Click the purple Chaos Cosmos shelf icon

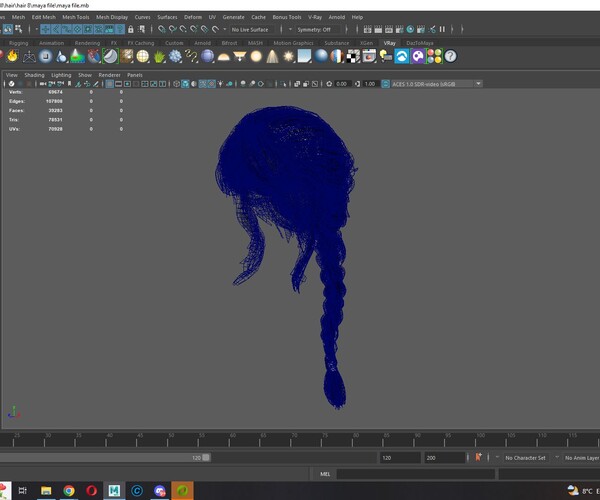418,57
